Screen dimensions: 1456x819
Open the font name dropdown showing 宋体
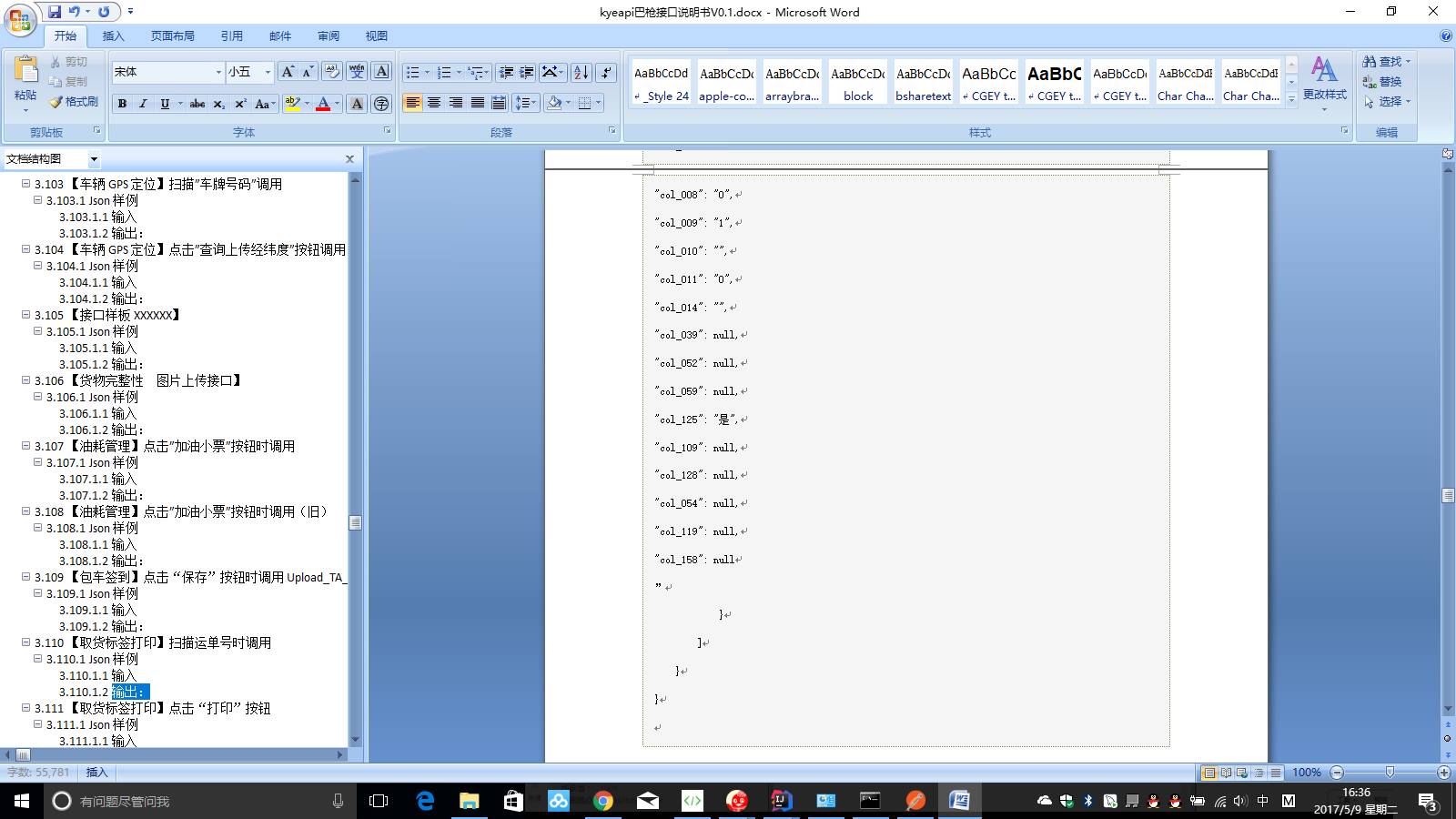pyautogui.click(x=168, y=72)
